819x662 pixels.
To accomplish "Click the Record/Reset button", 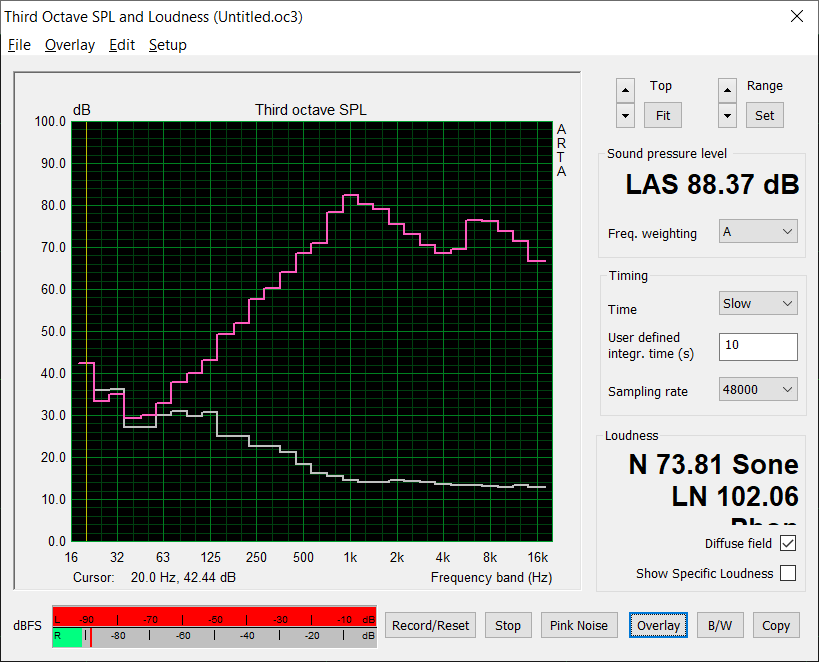I will click(430, 626).
